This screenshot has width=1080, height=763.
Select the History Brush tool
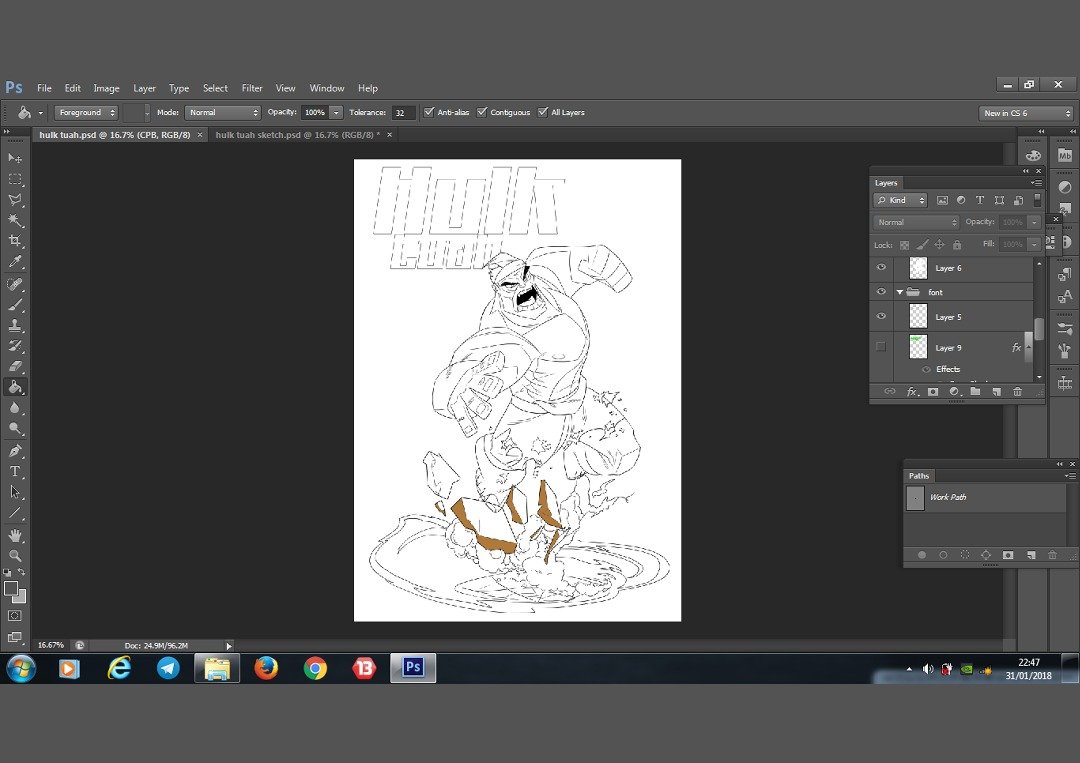14,346
